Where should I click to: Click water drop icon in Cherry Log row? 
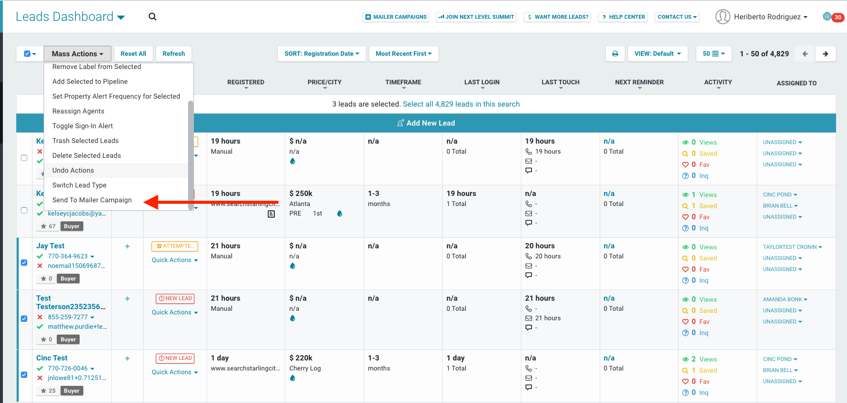[292, 378]
